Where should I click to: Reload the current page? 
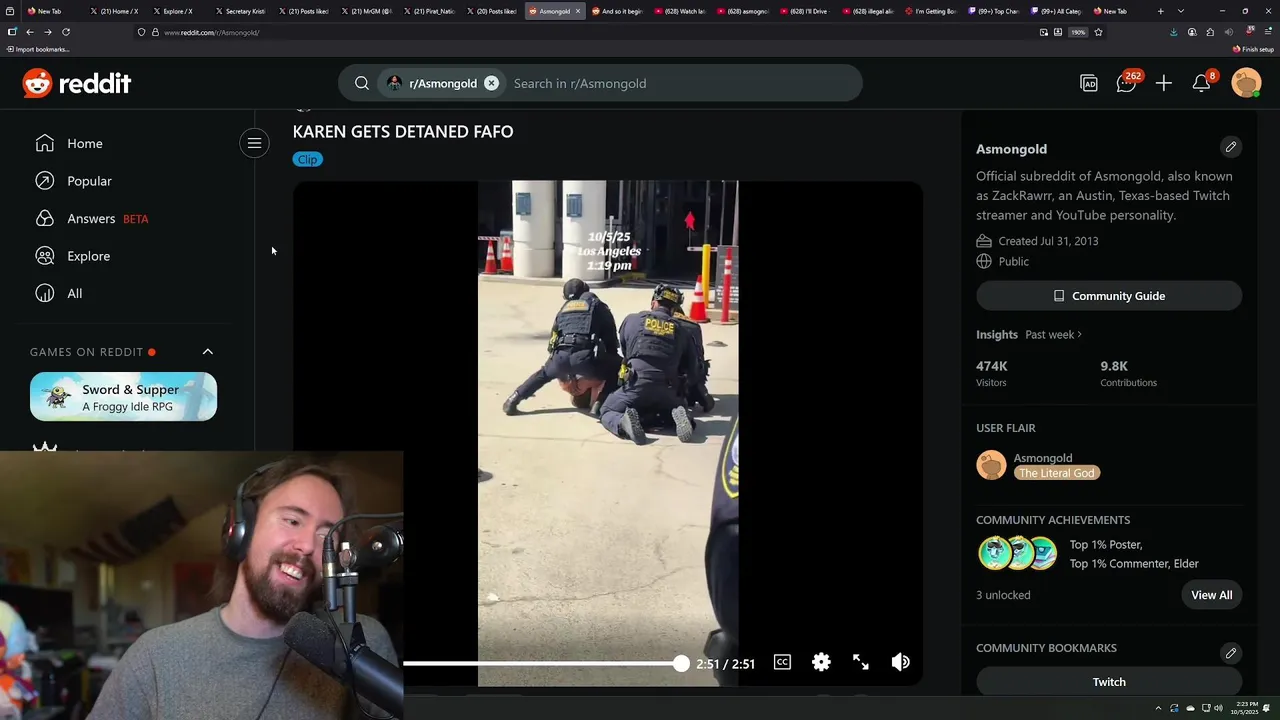[x=66, y=32]
